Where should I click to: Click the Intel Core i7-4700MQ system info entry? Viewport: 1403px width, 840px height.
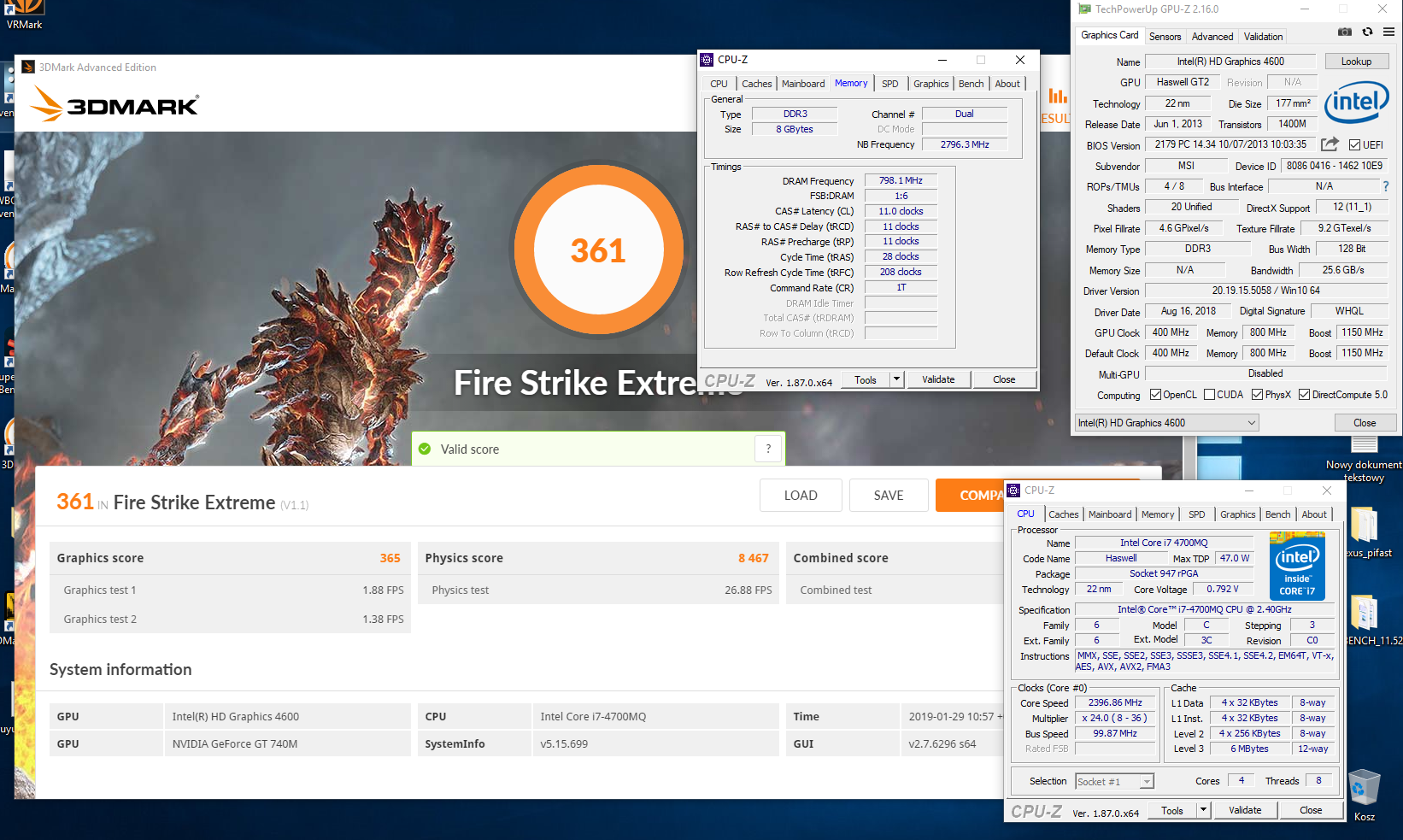pyautogui.click(x=593, y=716)
